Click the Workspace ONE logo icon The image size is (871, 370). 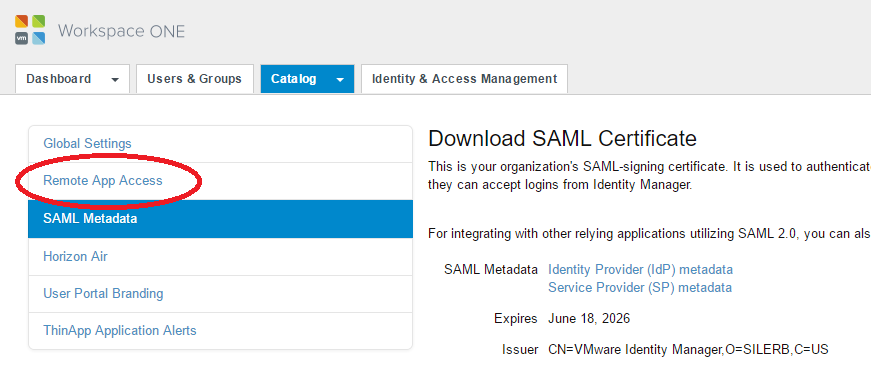point(30,30)
